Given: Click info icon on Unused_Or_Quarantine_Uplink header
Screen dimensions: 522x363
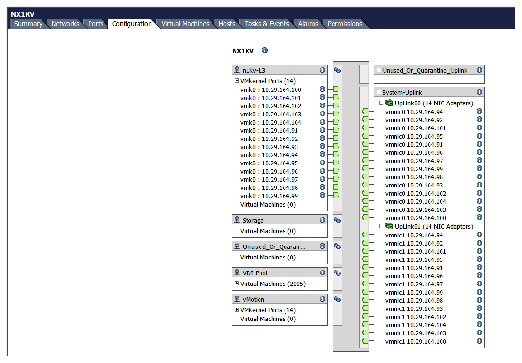Looking at the screenshot, I should coord(479,70).
